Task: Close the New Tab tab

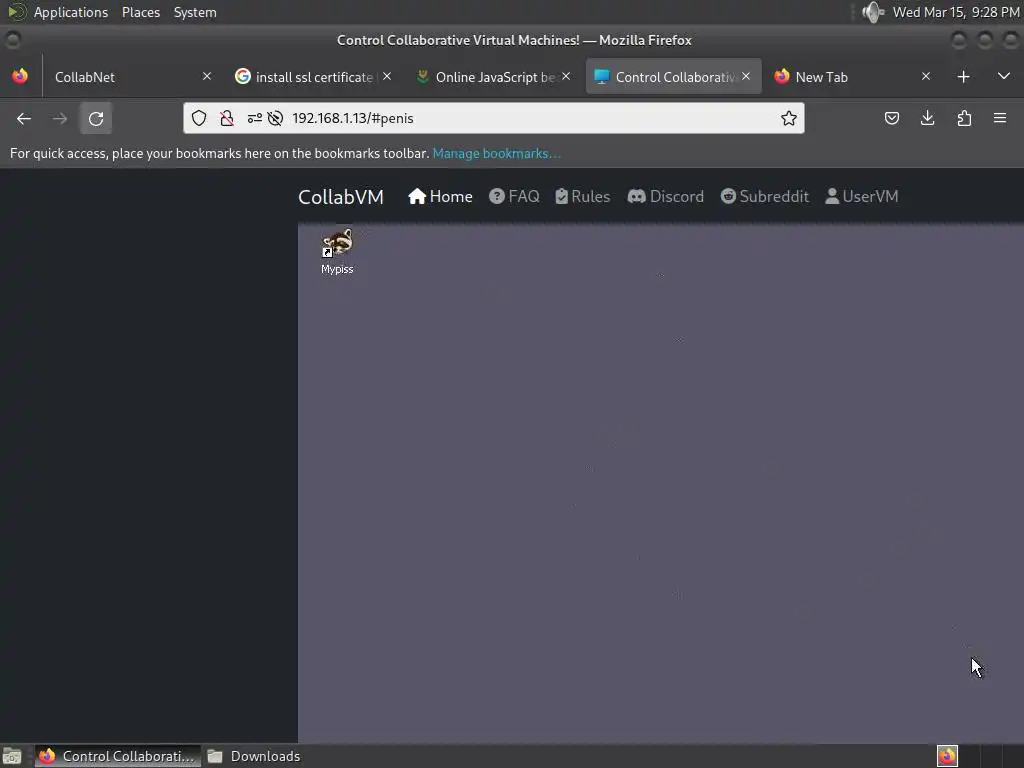Action: click(x=925, y=76)
